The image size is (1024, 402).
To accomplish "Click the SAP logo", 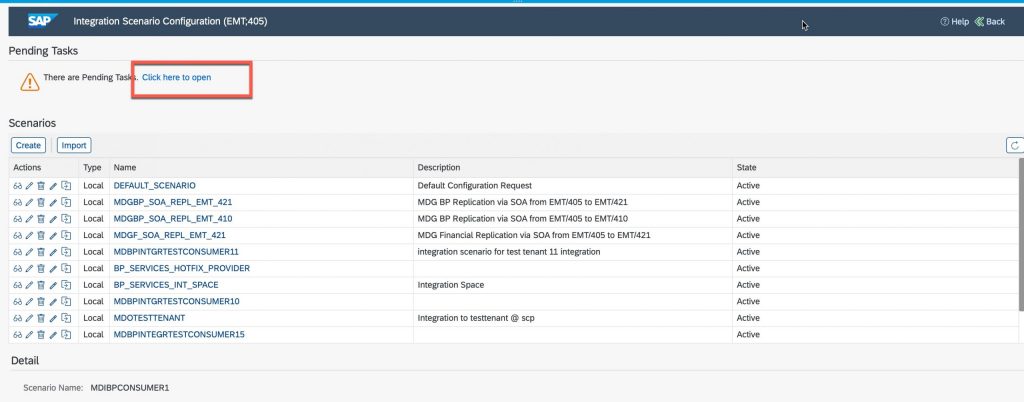I will tap(43, 22).
